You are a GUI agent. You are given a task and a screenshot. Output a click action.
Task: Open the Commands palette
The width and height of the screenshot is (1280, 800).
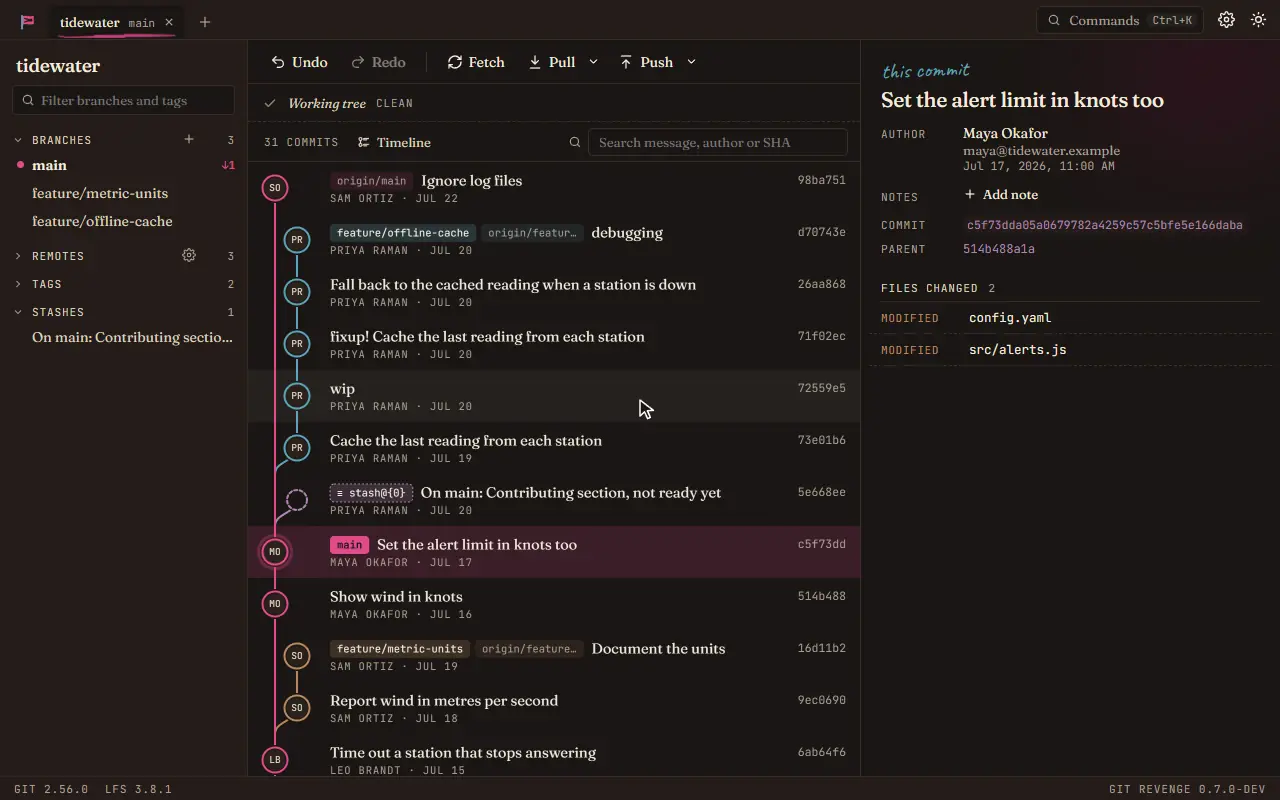point(1120,20)
